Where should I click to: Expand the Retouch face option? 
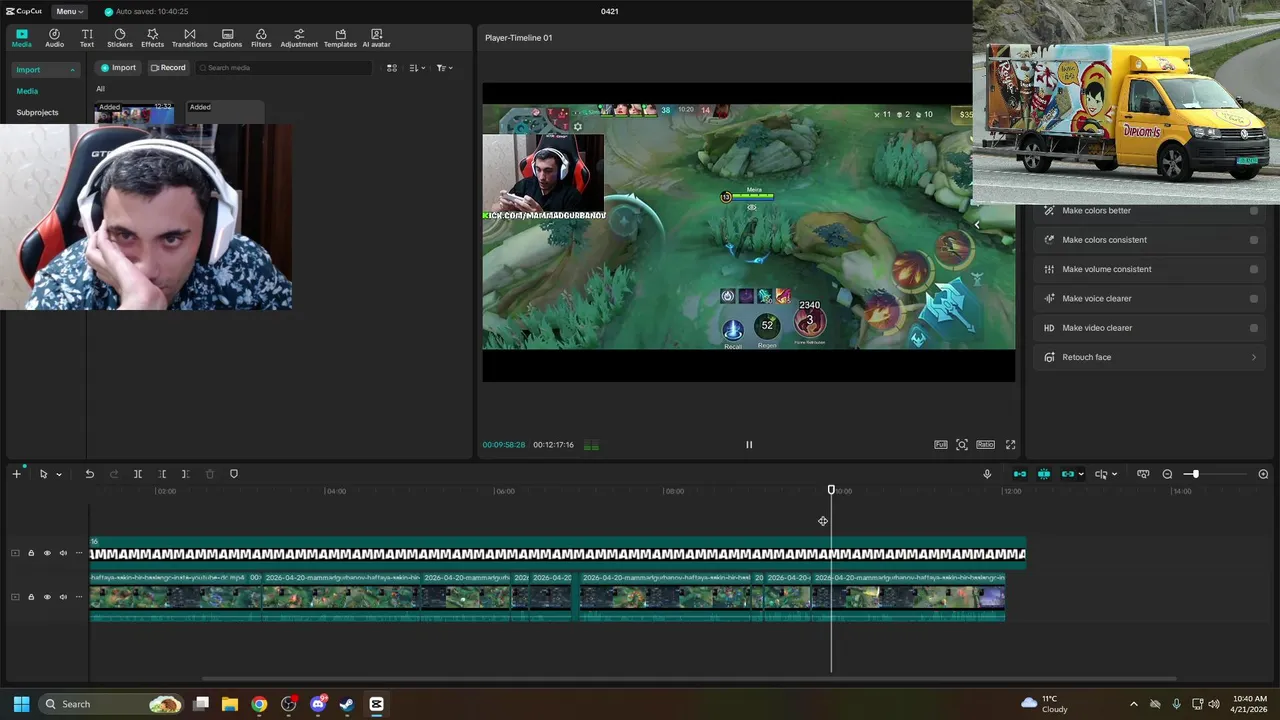(1149, 357)
